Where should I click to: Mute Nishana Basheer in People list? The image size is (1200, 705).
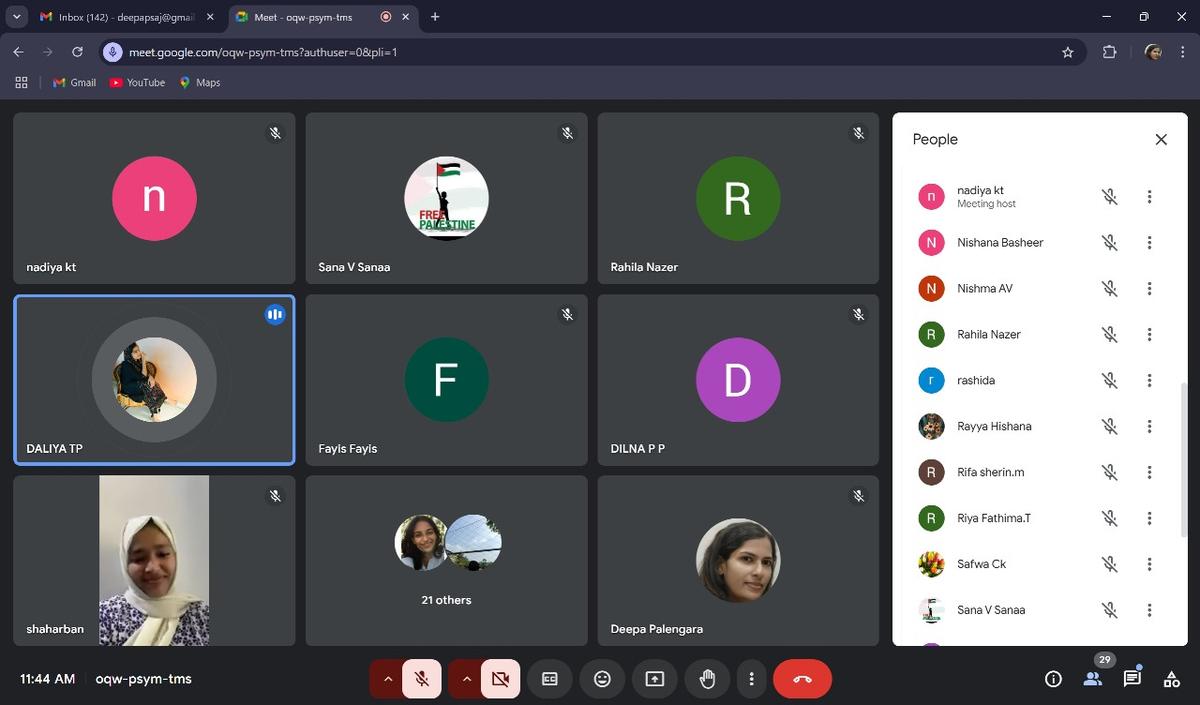[x=1109, y=243]
